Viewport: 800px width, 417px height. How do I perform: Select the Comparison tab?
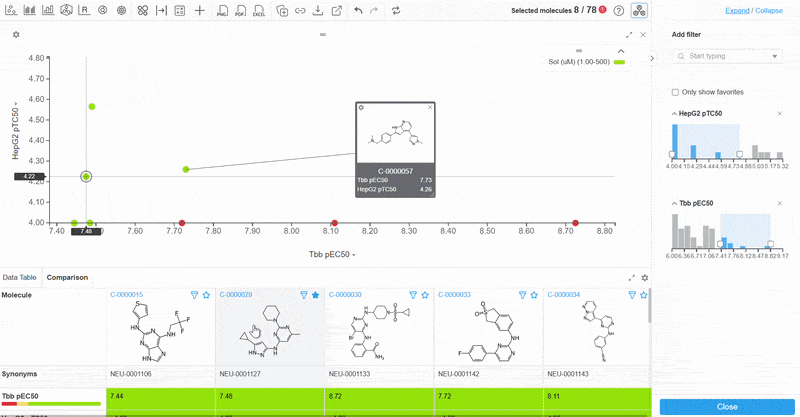tap(67, 277)
